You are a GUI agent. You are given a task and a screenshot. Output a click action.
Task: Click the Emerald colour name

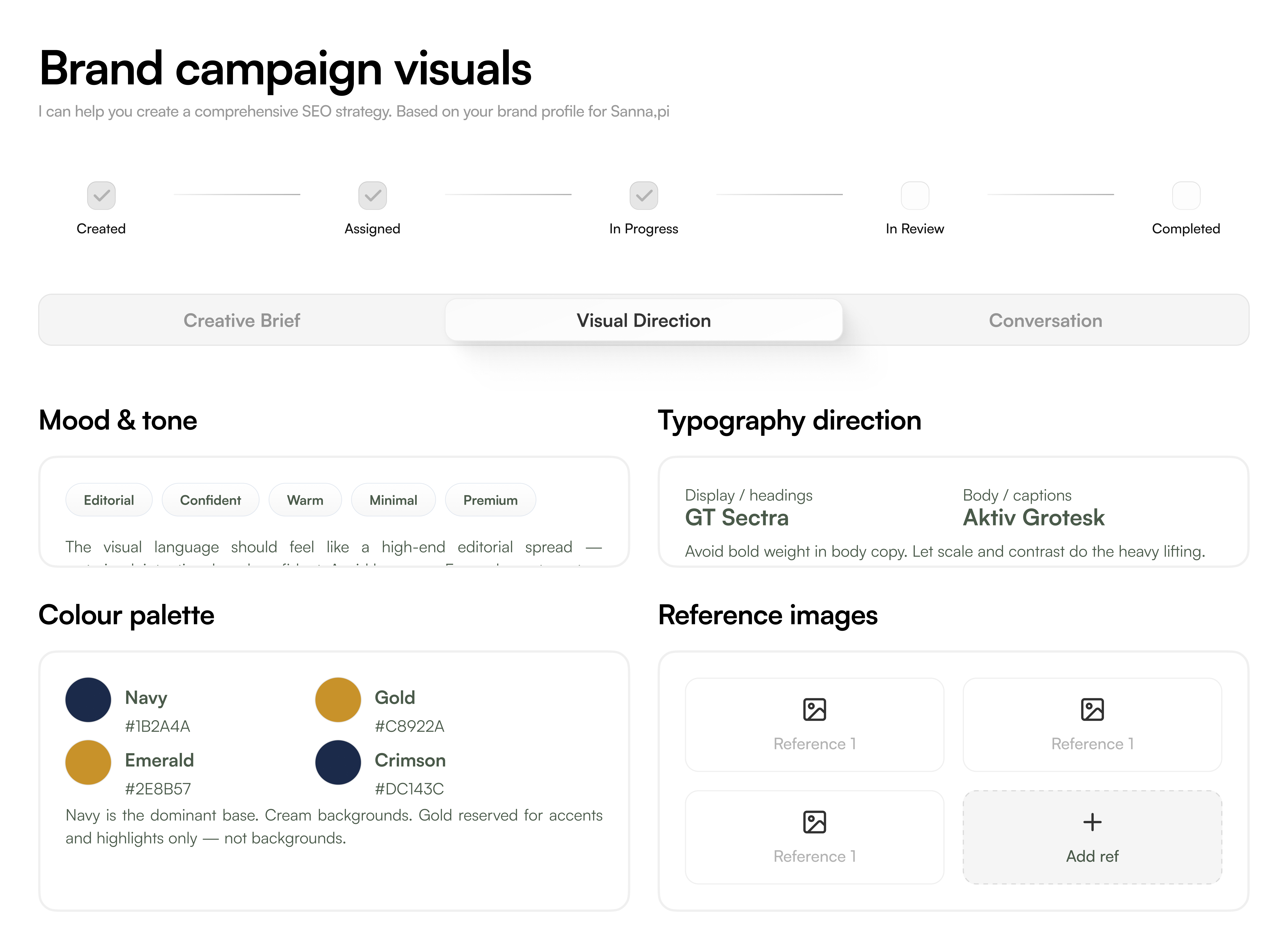tap(159, 760)
